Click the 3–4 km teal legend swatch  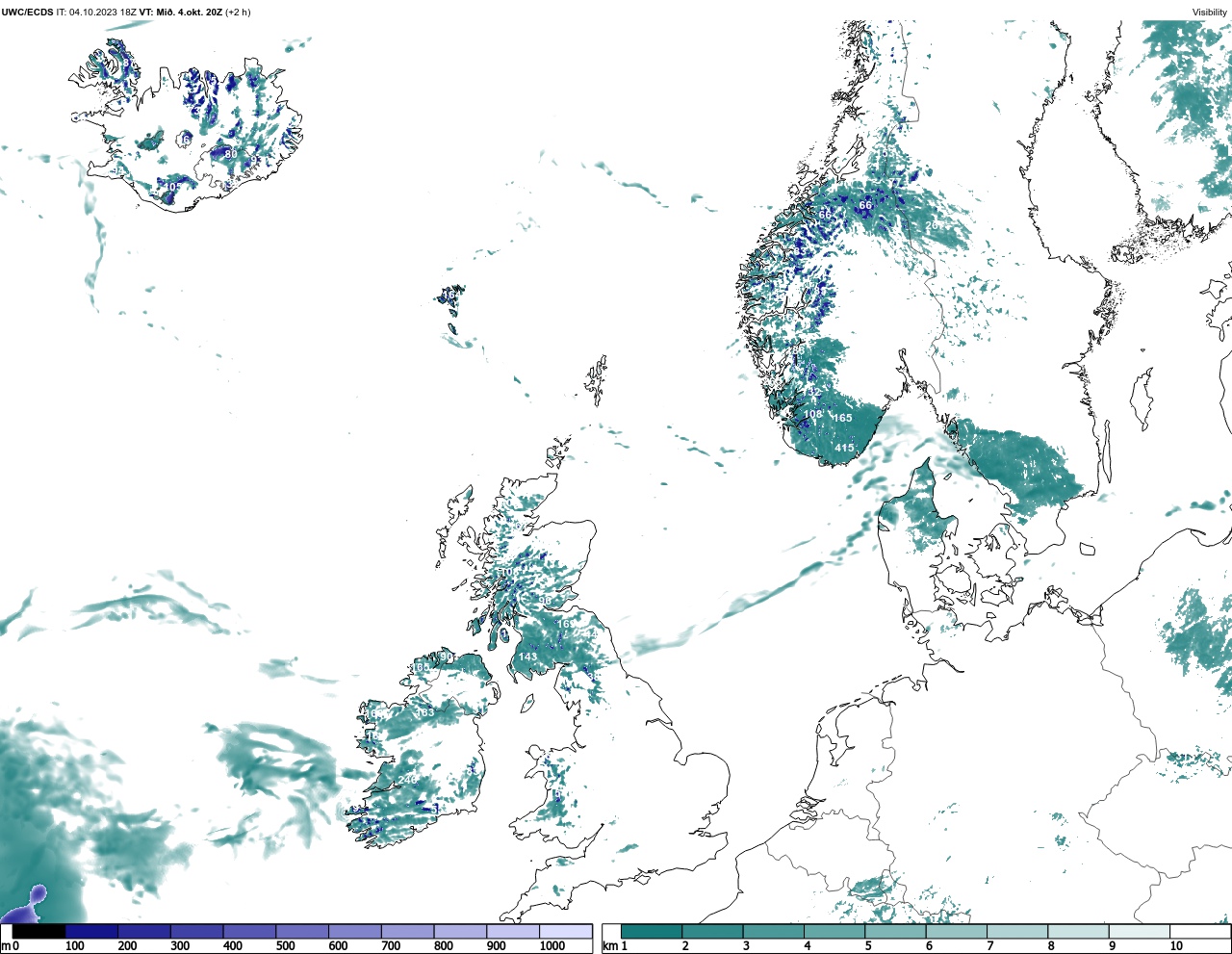[x=774, y=932]
